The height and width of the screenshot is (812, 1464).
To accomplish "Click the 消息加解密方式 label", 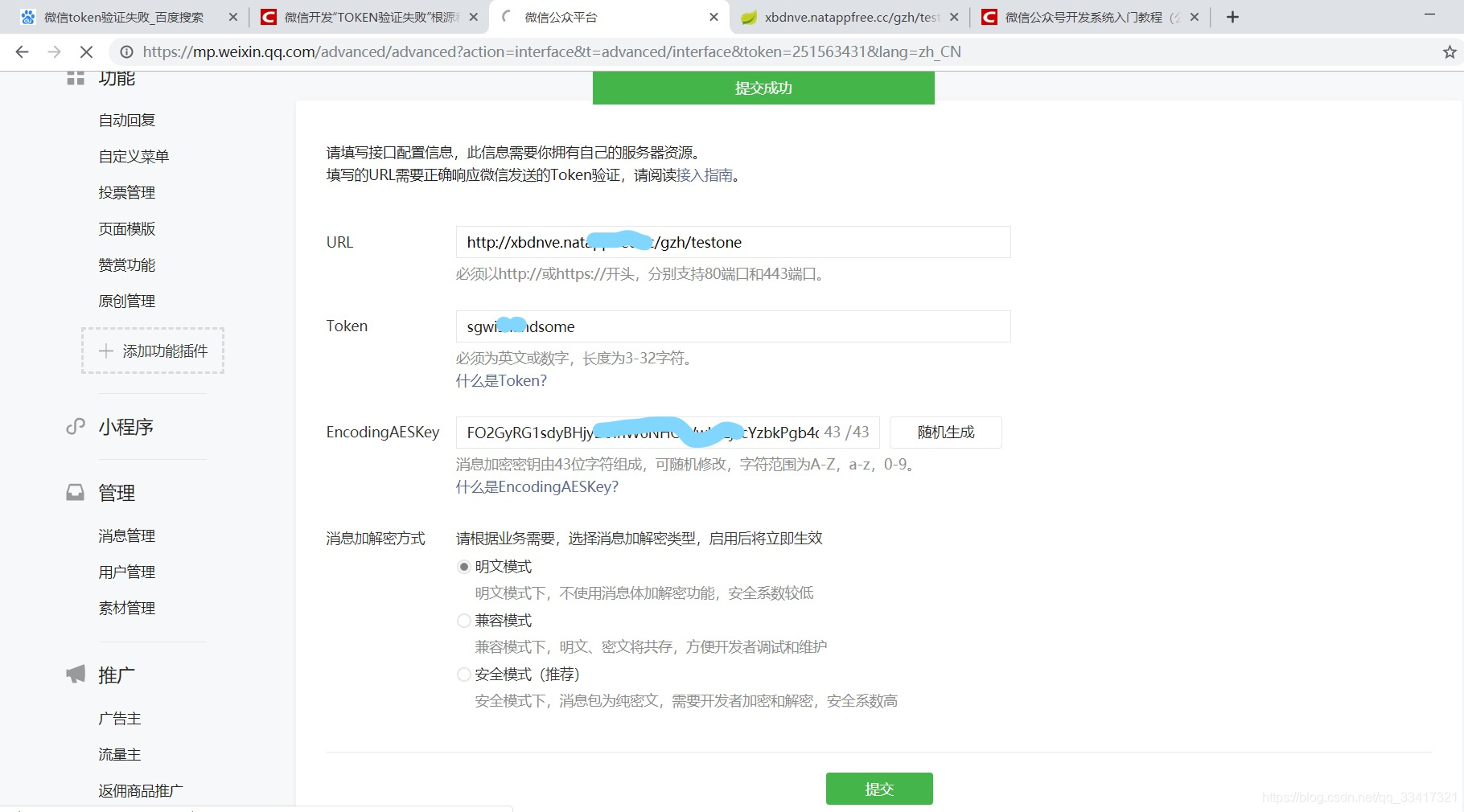I will coord(376,539).
